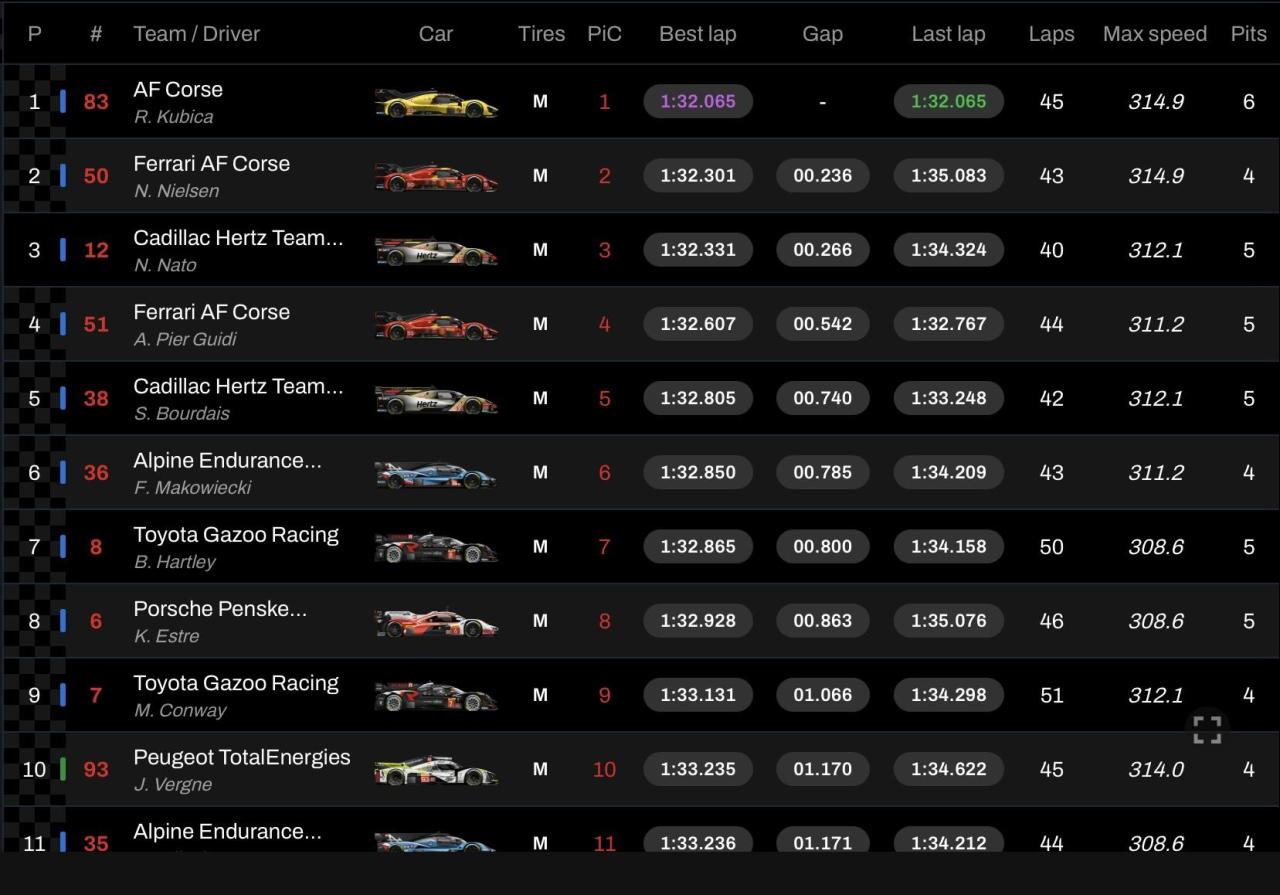Click last lap time 1:34.622

(x=948, y=769)
